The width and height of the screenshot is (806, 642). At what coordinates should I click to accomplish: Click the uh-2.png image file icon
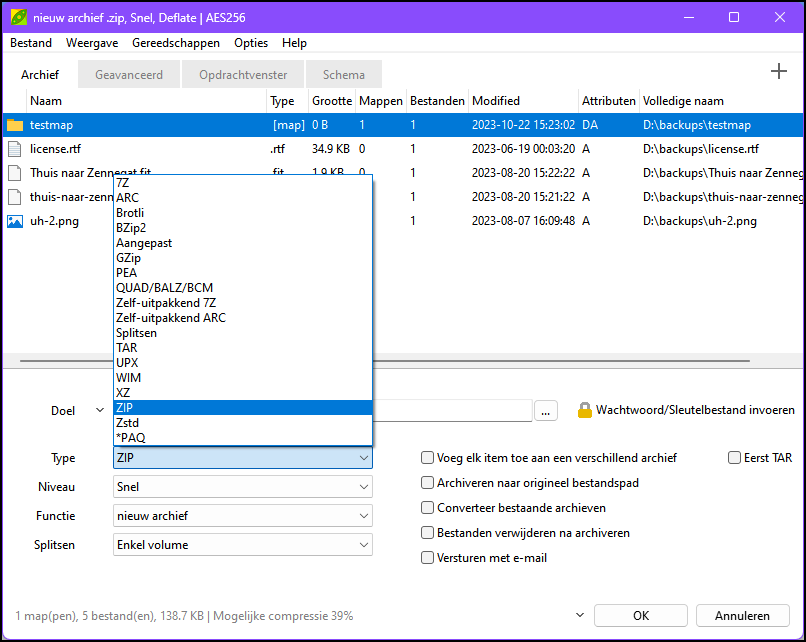point(15,221)
